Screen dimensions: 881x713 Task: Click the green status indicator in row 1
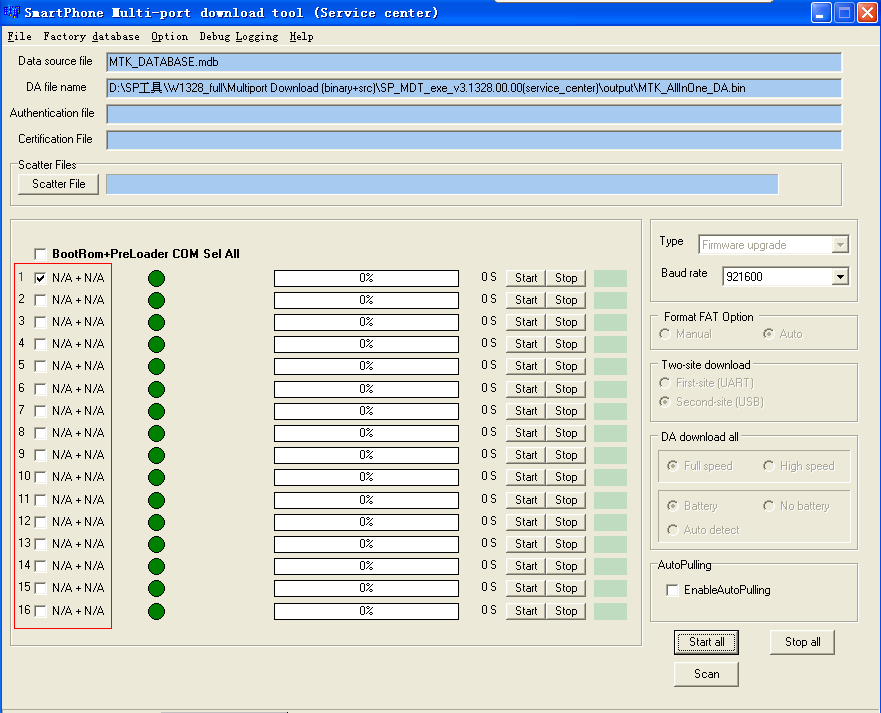point(156,278)
